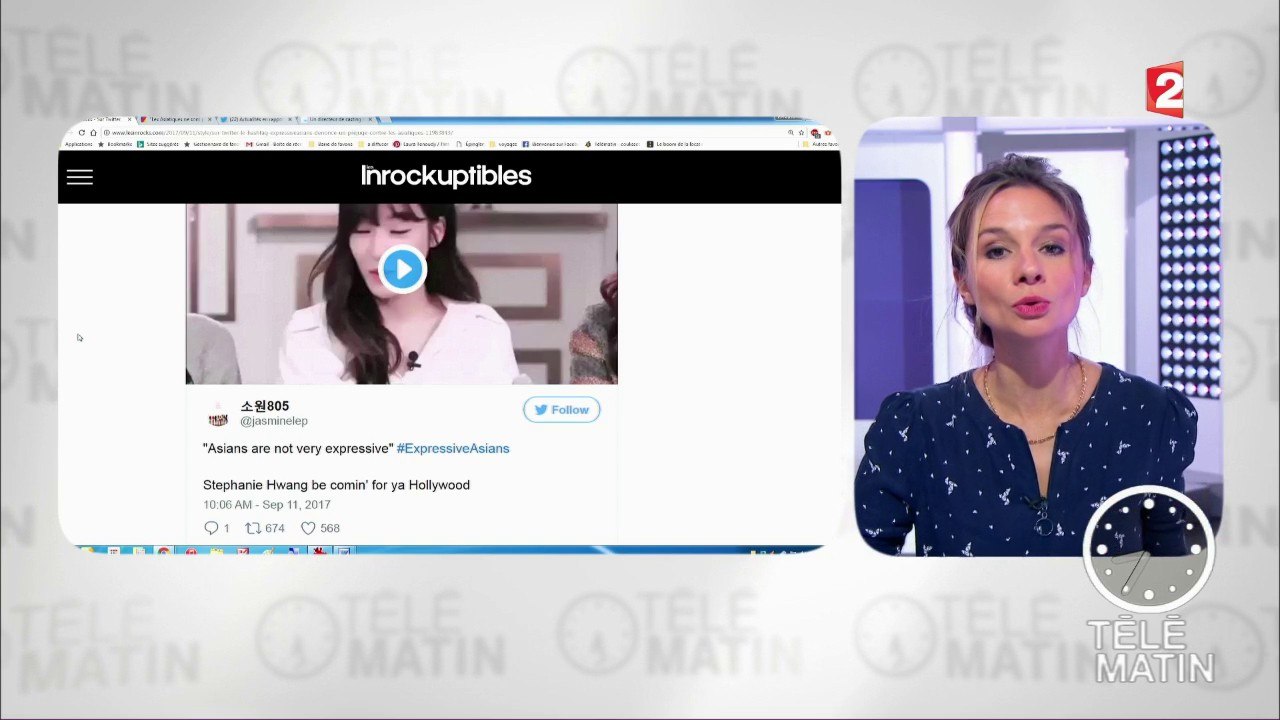Like the tweet with heart icon
1280x720 pixels.
tap(308, 528)
